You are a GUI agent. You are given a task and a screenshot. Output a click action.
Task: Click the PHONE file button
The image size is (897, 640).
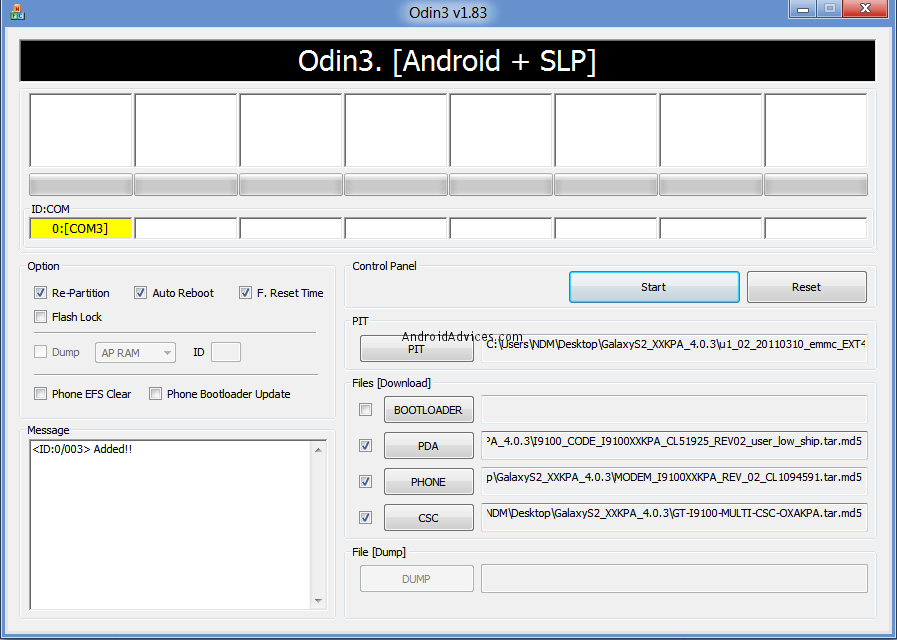(x=428, y=482)
